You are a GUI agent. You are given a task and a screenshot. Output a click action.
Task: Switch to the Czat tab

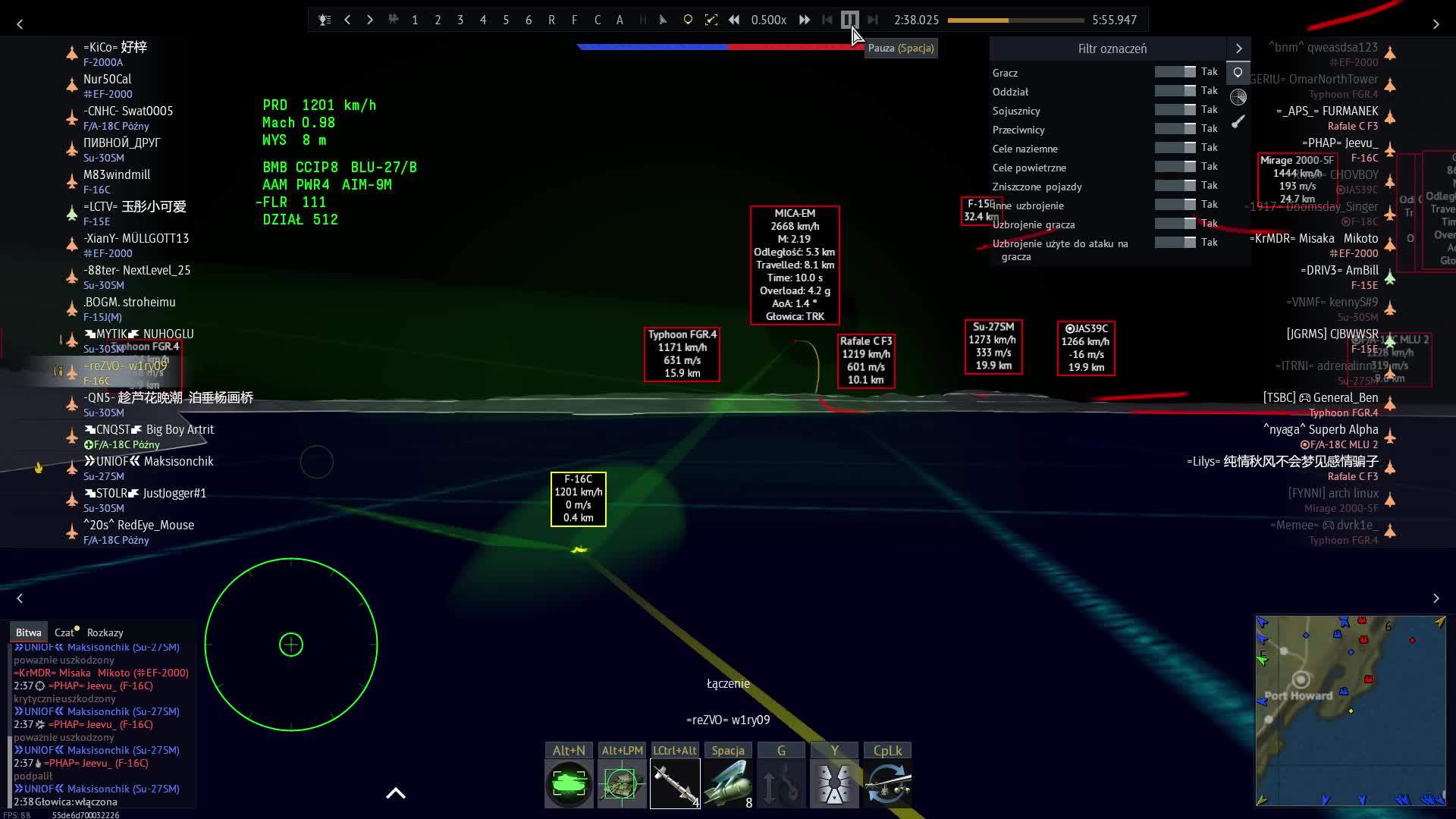click(65, 632)
